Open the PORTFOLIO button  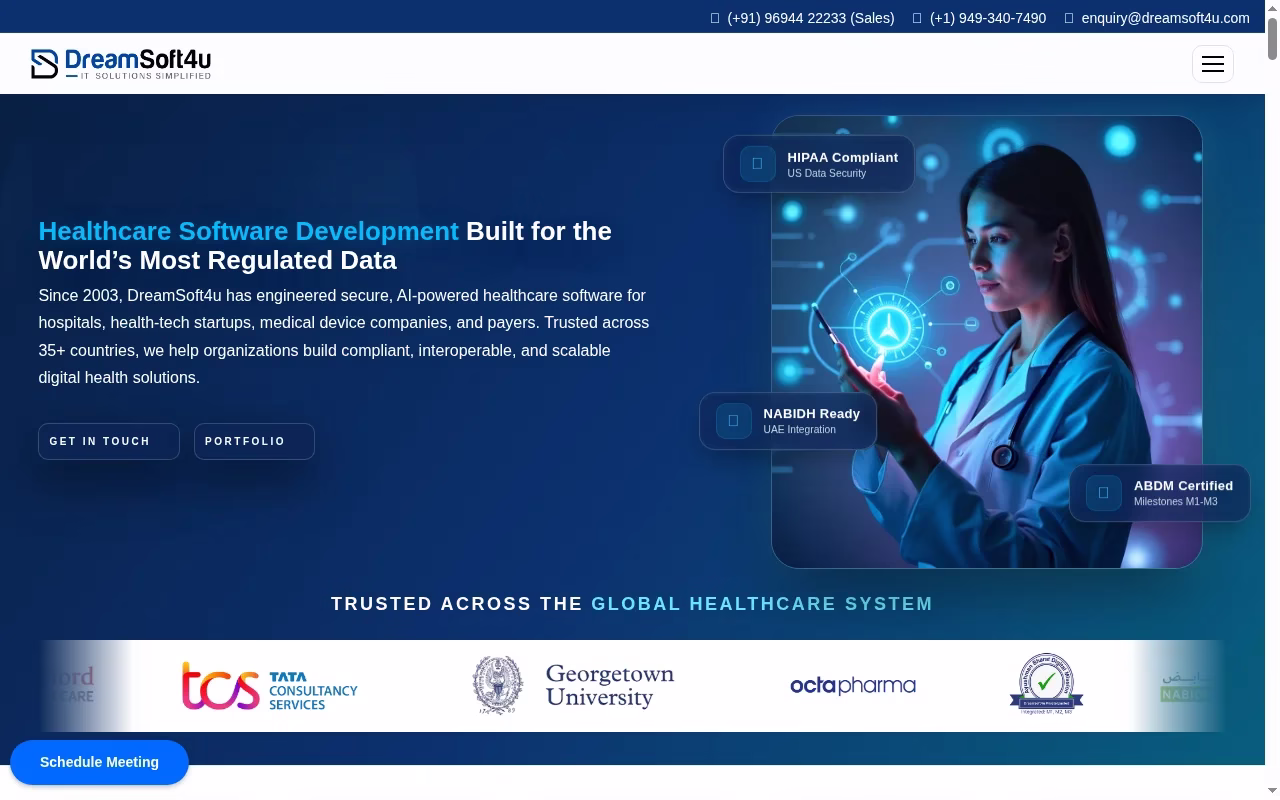254,441
